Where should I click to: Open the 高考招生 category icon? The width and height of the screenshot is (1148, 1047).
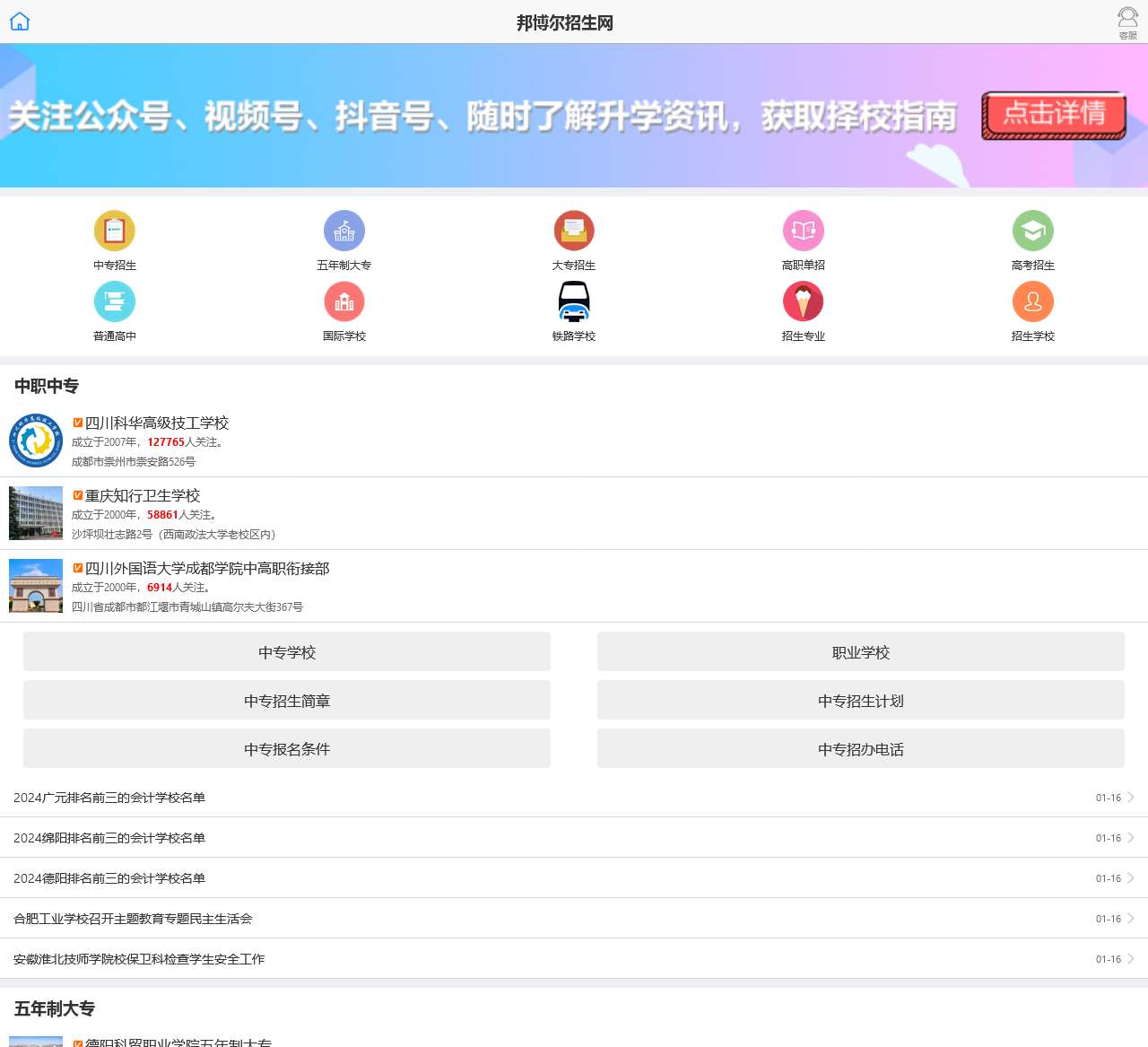point(1033,231)
